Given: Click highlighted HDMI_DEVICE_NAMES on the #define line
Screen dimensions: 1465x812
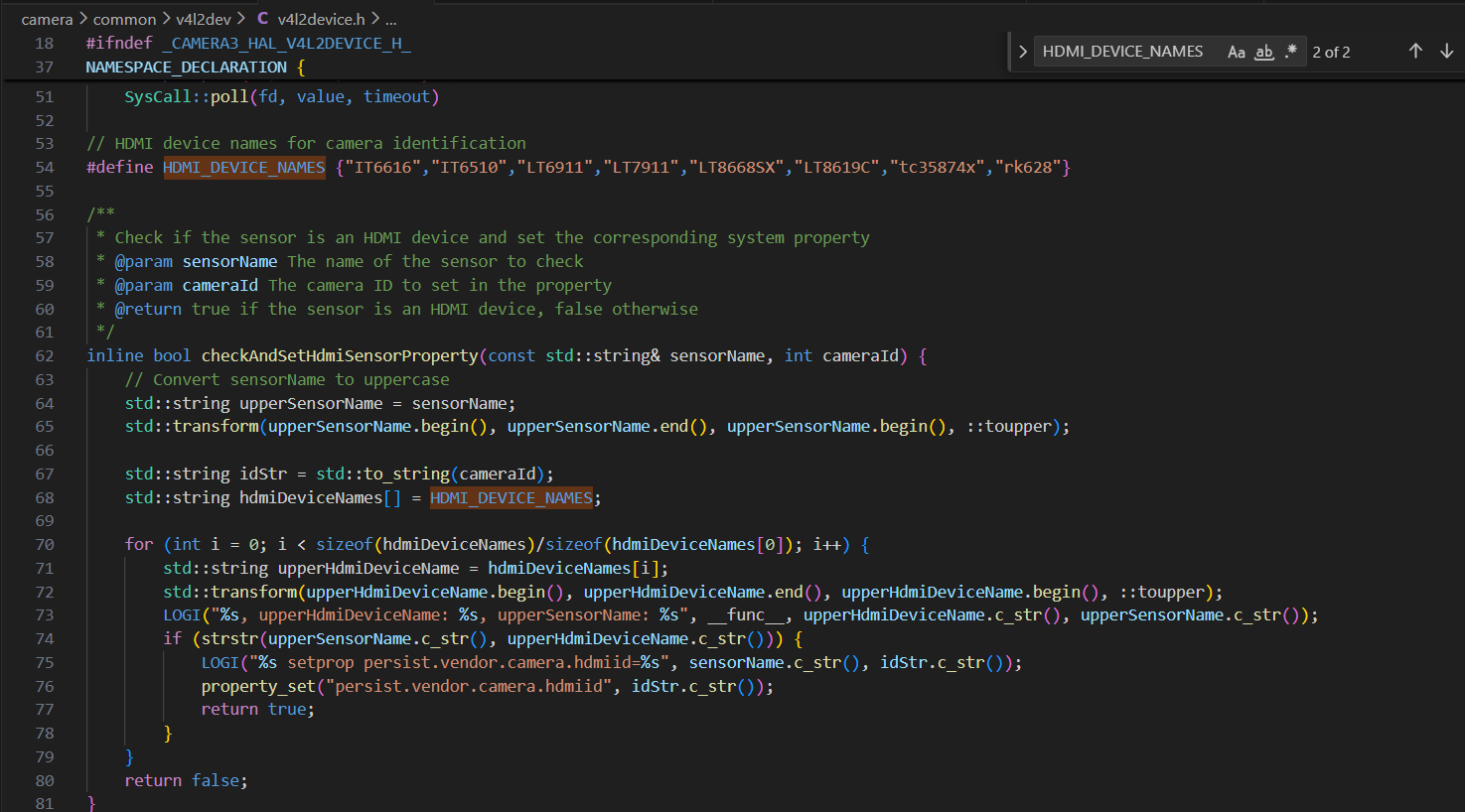Looking at the screenshot, I should 244,167.
